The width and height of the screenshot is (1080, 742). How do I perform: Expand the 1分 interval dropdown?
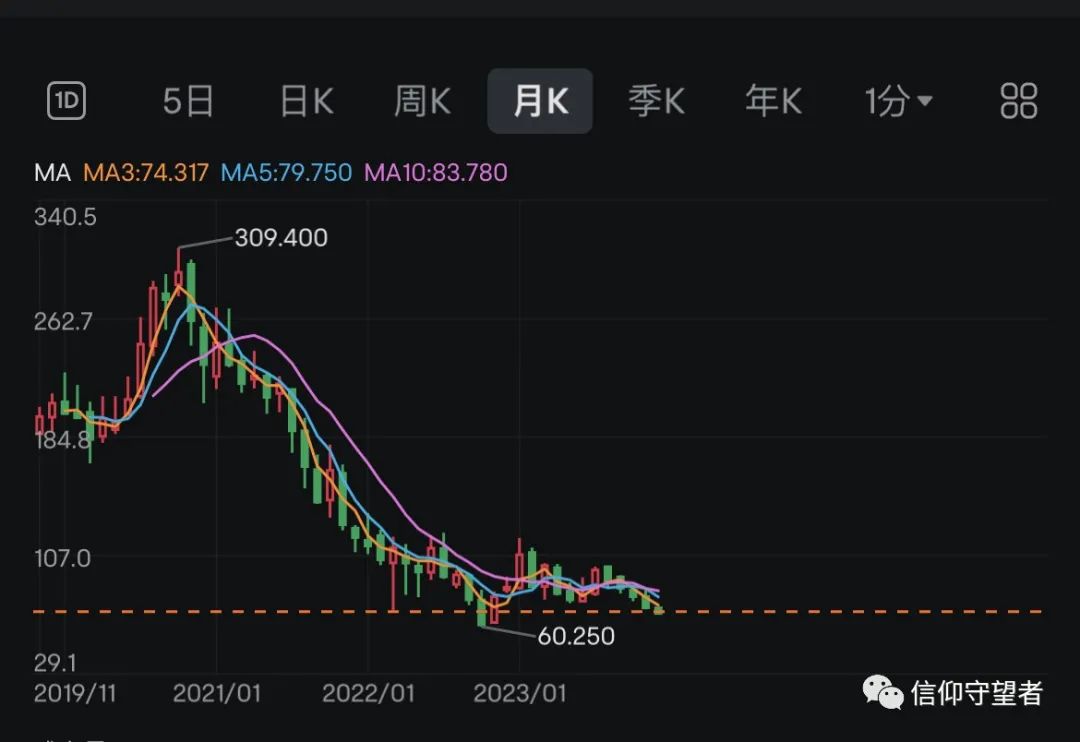coord(898,101)
